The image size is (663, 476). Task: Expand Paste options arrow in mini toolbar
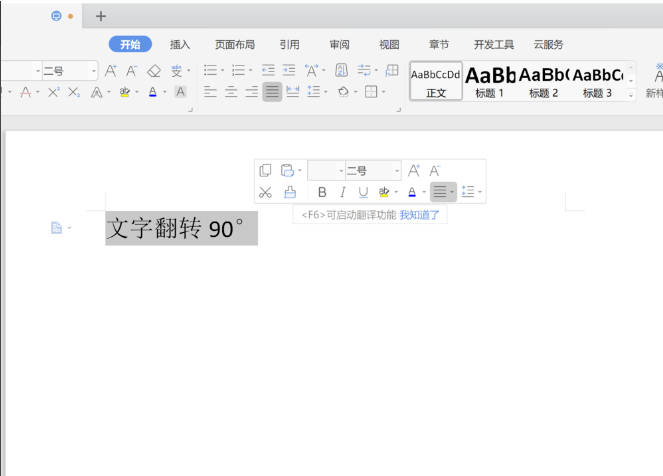[300, 170]
